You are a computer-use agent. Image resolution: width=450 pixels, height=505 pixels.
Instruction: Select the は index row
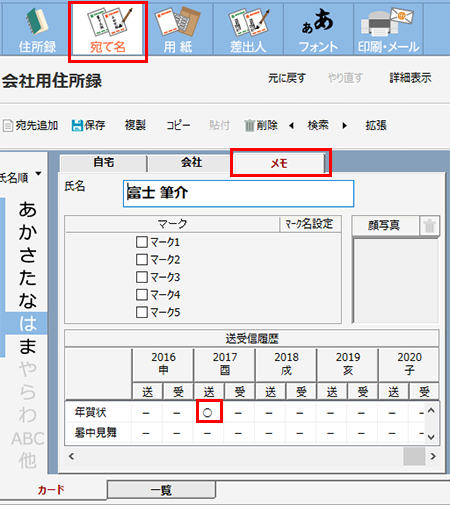[27, 323]
